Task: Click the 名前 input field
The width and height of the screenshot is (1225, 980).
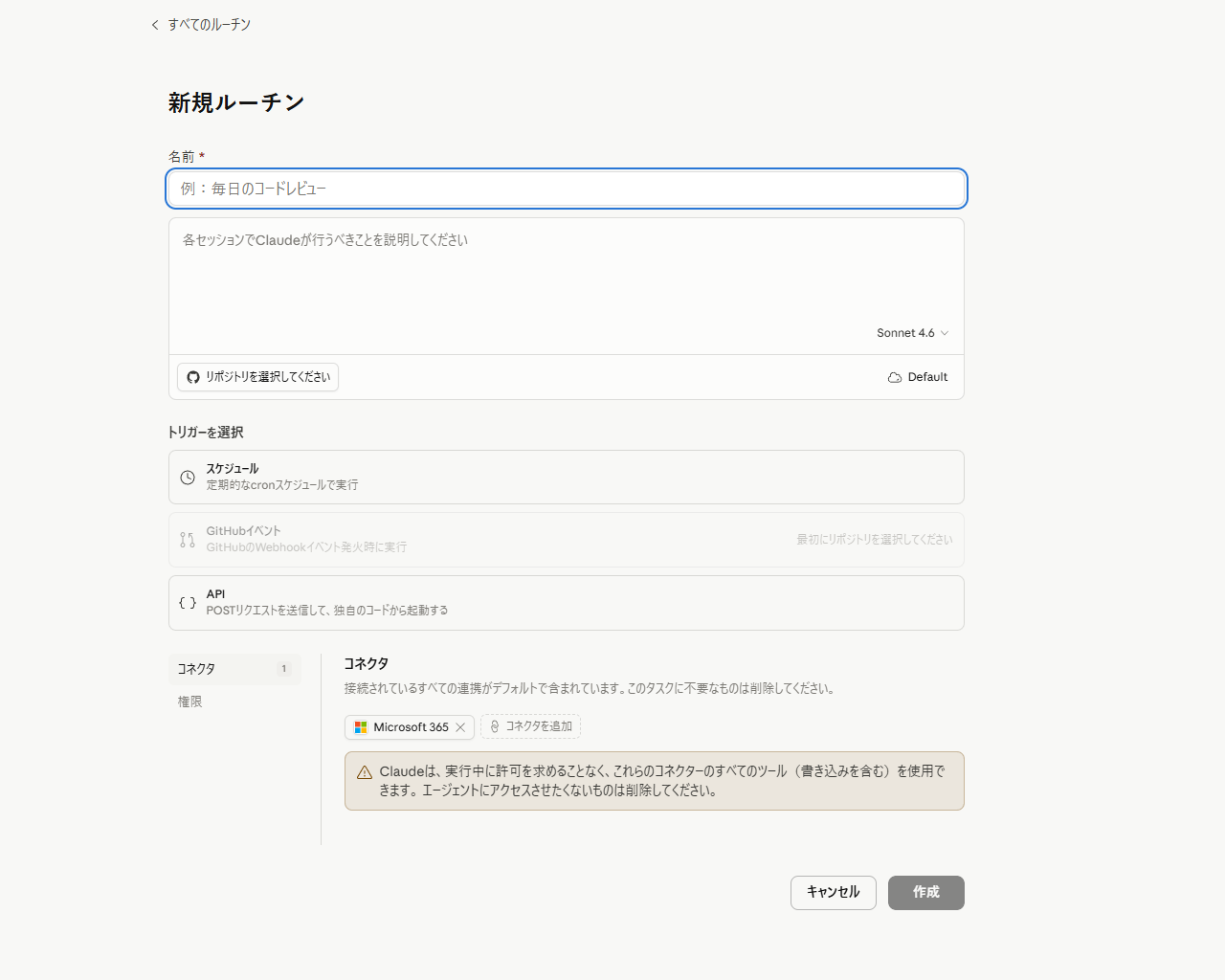Action: click(x=567, y=189)
